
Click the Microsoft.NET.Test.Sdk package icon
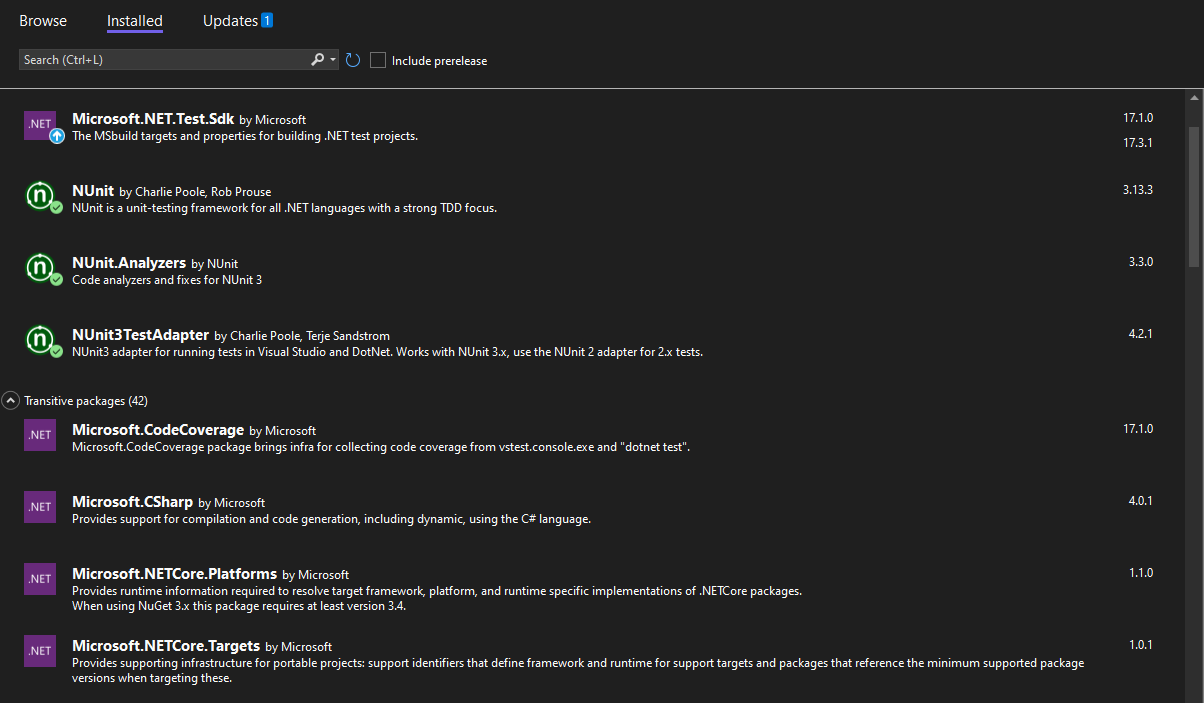[40, 125]
